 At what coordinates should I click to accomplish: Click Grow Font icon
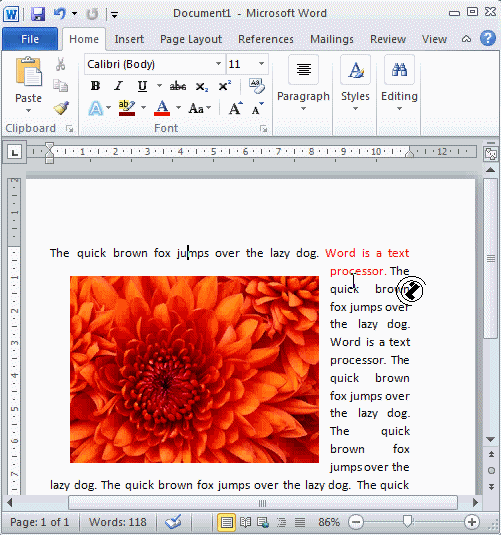click(235, 109)
